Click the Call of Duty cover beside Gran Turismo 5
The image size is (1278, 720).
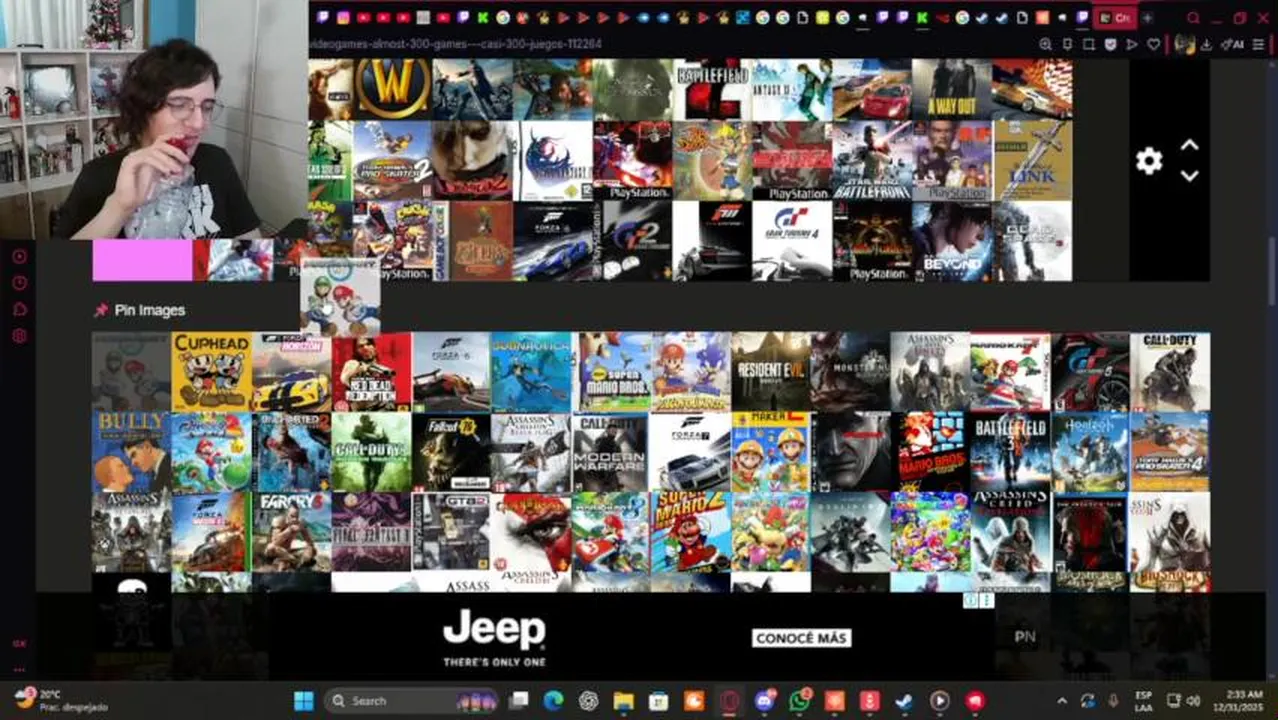pos(1170,372)
